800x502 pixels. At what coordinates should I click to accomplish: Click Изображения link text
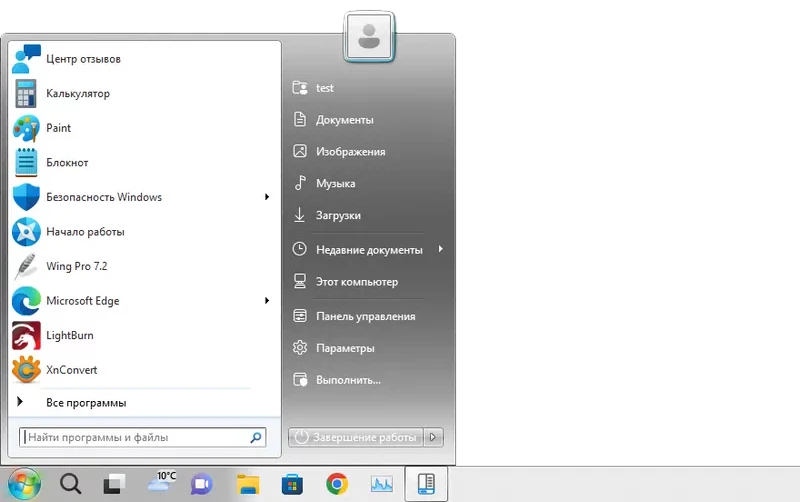[x=351, y=152]
